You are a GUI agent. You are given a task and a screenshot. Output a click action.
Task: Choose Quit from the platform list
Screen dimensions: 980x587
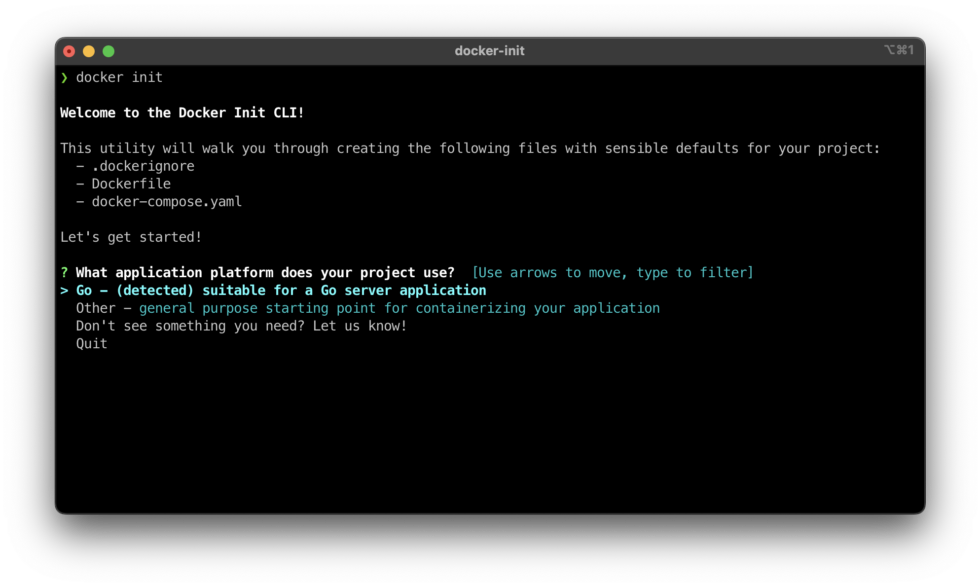[x=93, y=343]
